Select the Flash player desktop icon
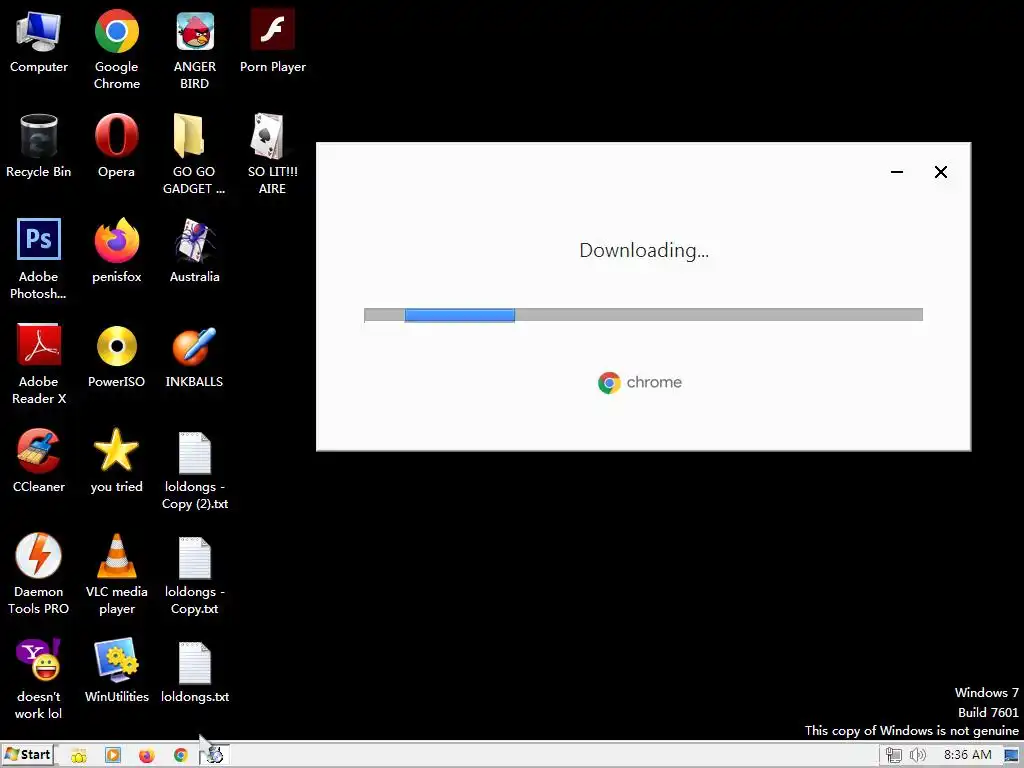1024x768 pixels. click(x=272, y=40)
